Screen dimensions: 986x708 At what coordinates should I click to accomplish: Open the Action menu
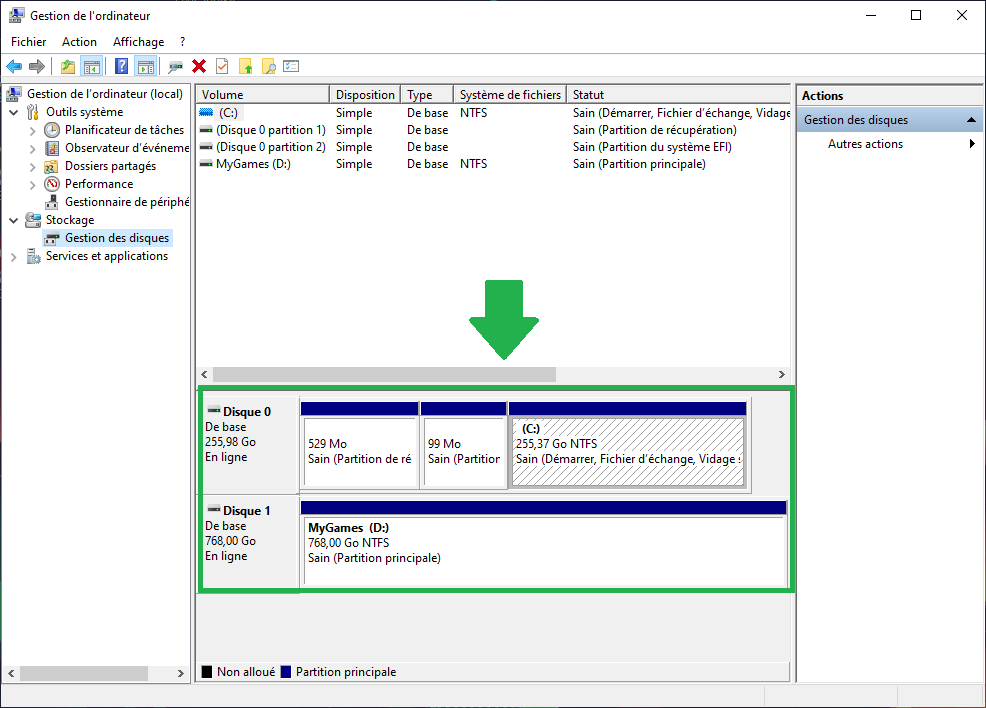click(79, 41)
